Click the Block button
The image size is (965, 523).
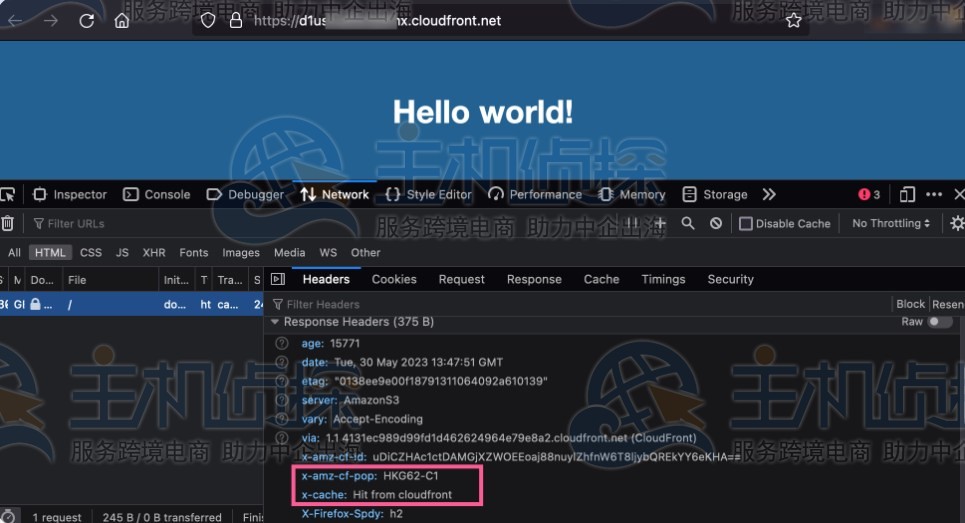pos(910,304)
